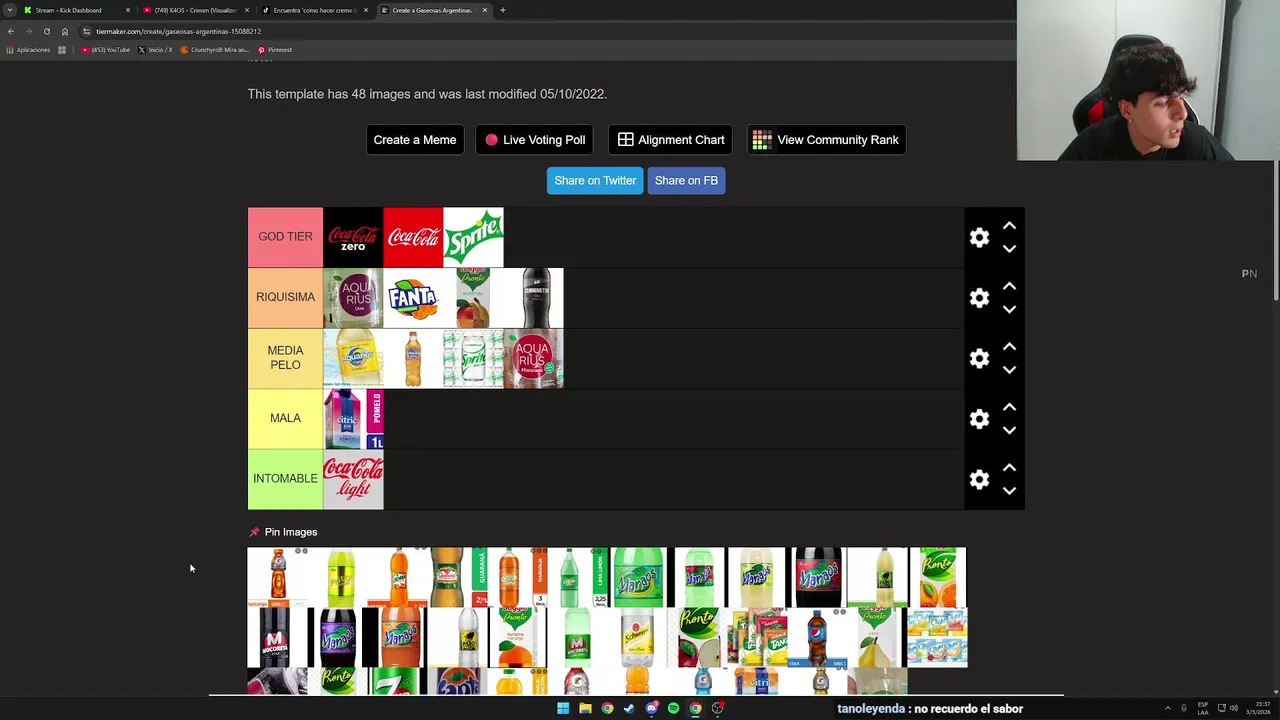Image resolution: width=1280 pixels, height=720 pixels.
Task: Open settings gear for GOD TIER row
Action: 979,237
